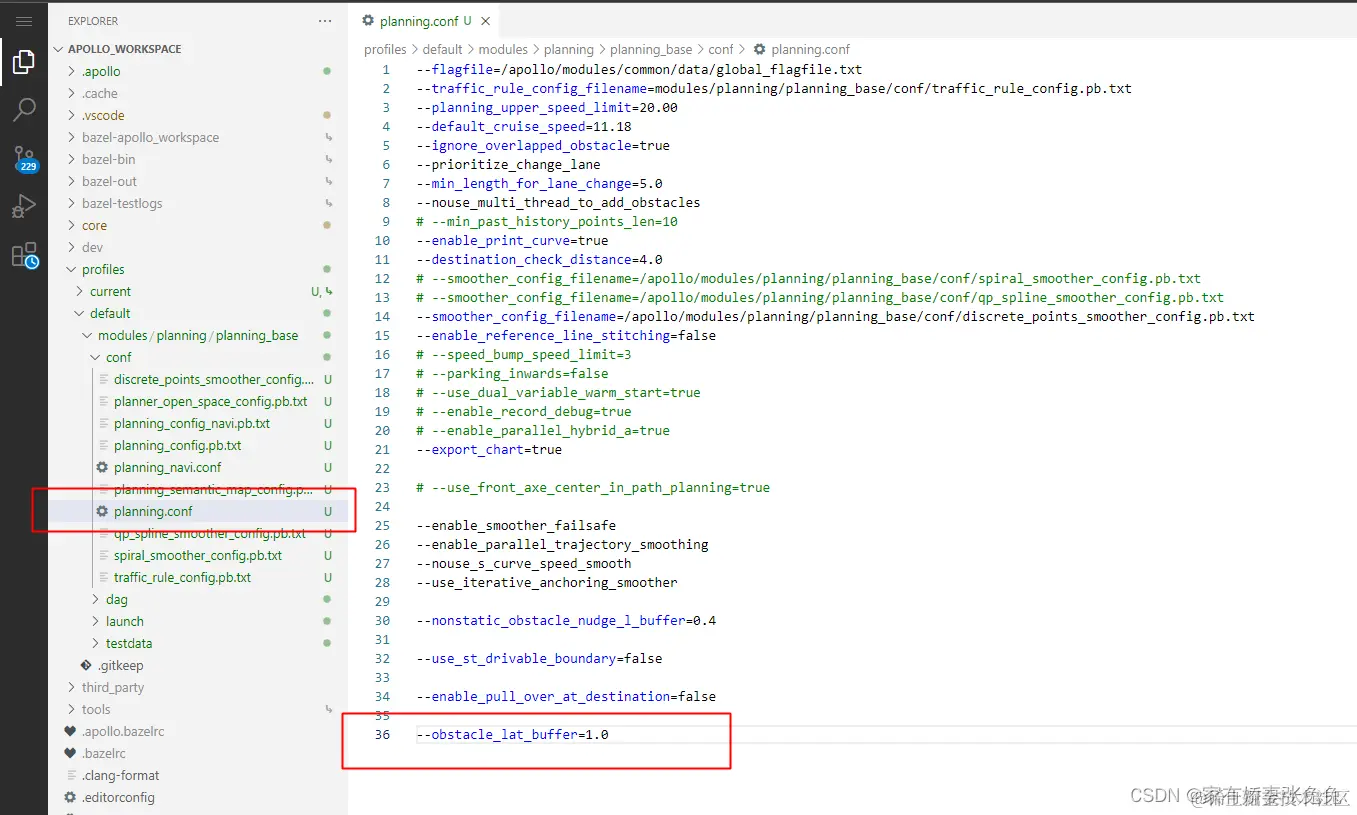Click the --planning_upper_speed_limit=20.00 line
Image resolution: width=1357 pixels, height=815 pixels.
[x=547, y=107]
